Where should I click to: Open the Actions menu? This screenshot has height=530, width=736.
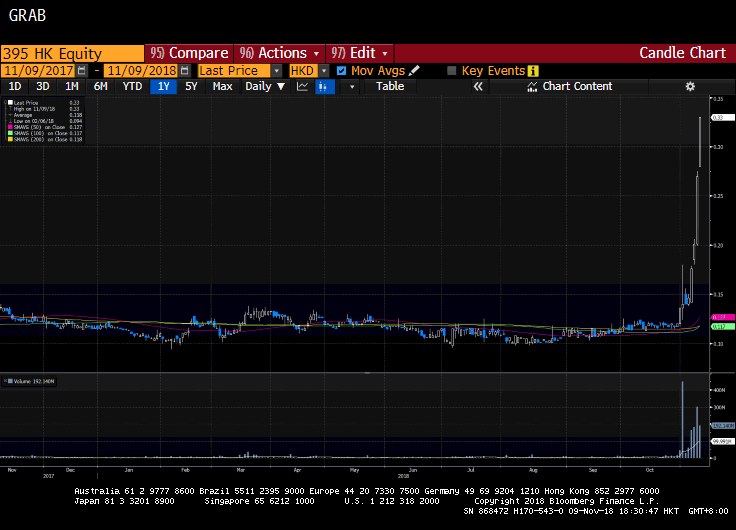click(x=280, y=53)
